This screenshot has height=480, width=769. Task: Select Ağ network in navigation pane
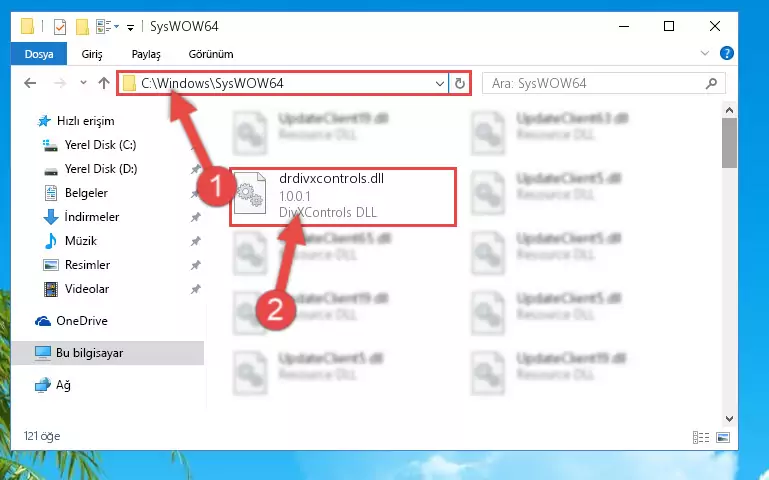[63, 385]
